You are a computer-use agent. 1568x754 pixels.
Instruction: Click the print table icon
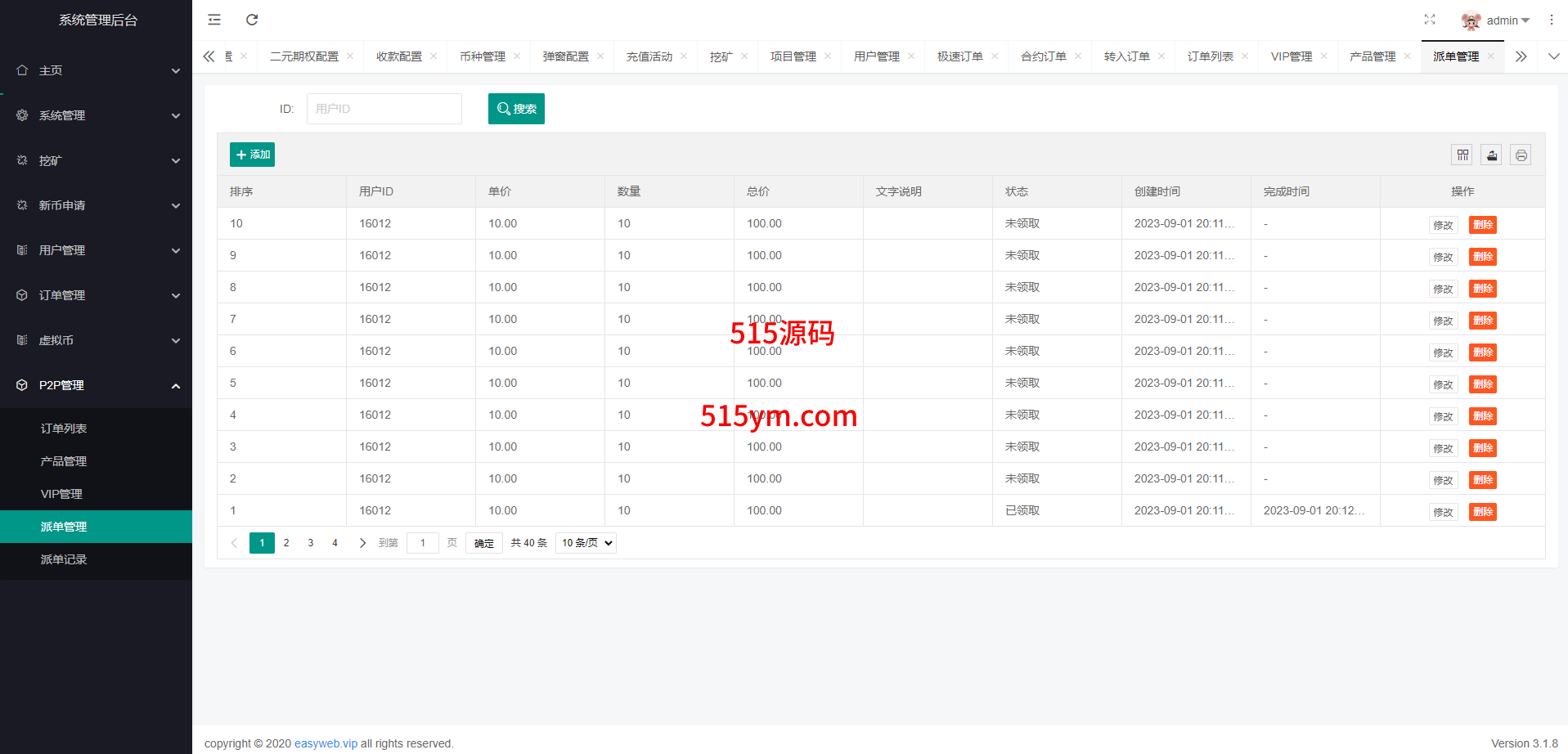(1521, 155)
